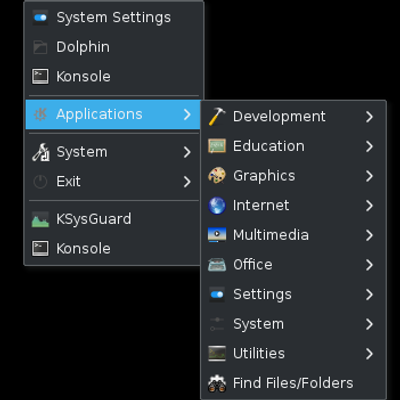Click the 'Education' text label
Screen dimensions: 400x400
(x=269, y=146)
